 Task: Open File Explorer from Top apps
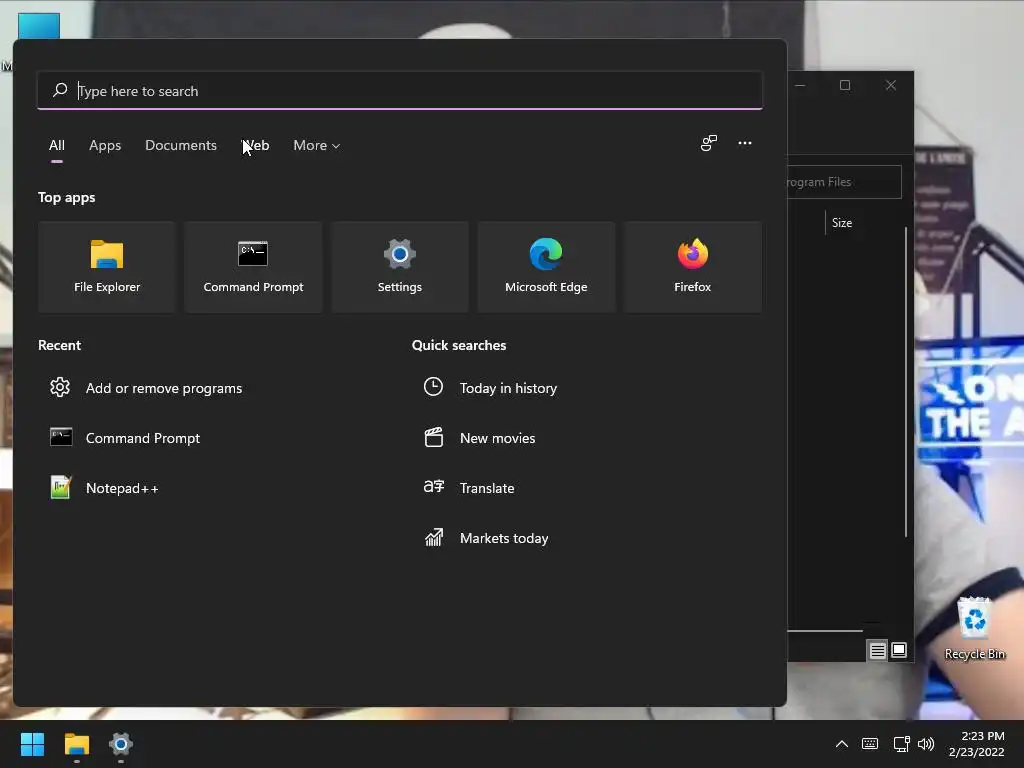(106, 266)
